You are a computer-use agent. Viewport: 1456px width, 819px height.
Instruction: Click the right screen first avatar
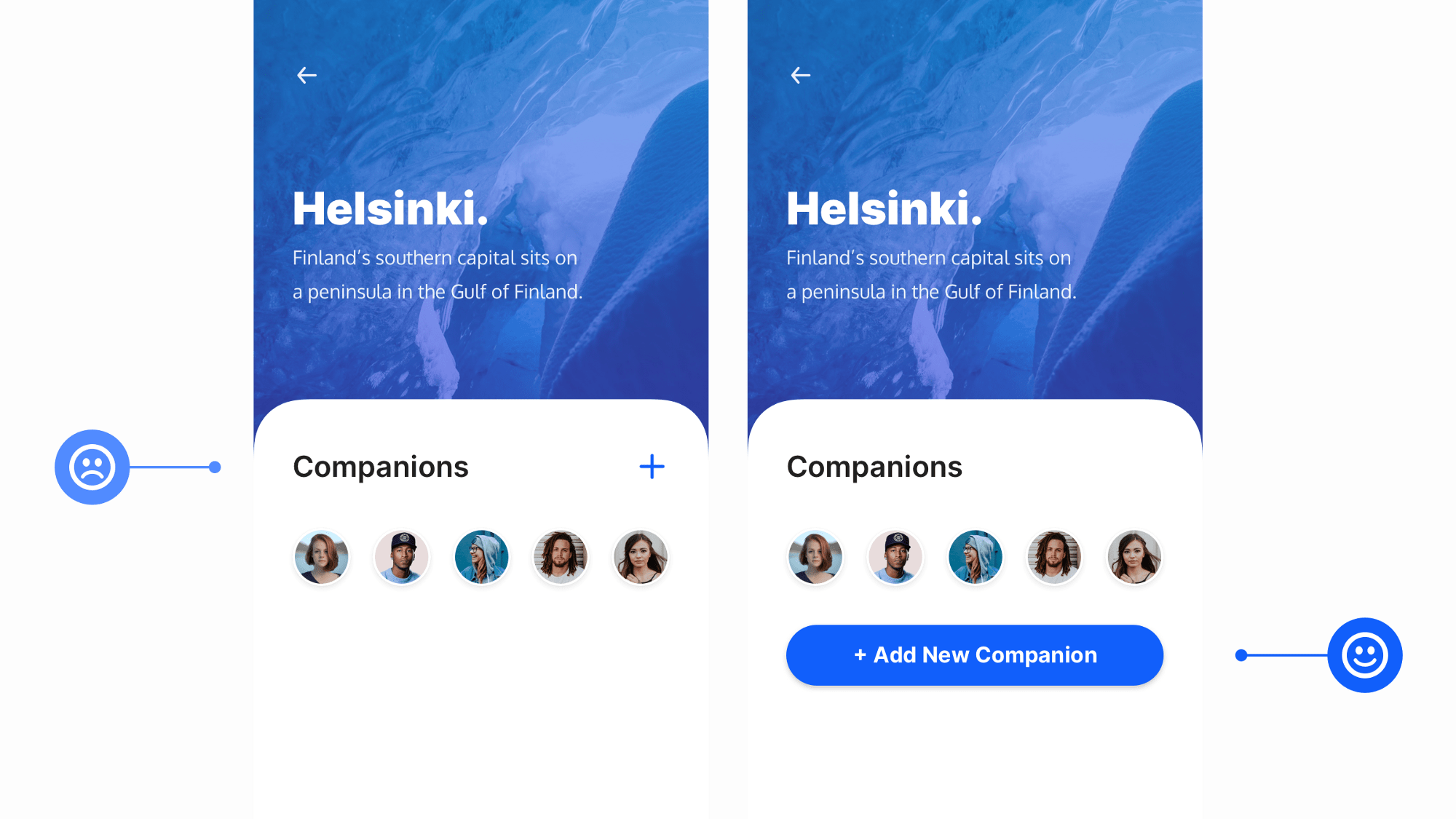(815, 556)
